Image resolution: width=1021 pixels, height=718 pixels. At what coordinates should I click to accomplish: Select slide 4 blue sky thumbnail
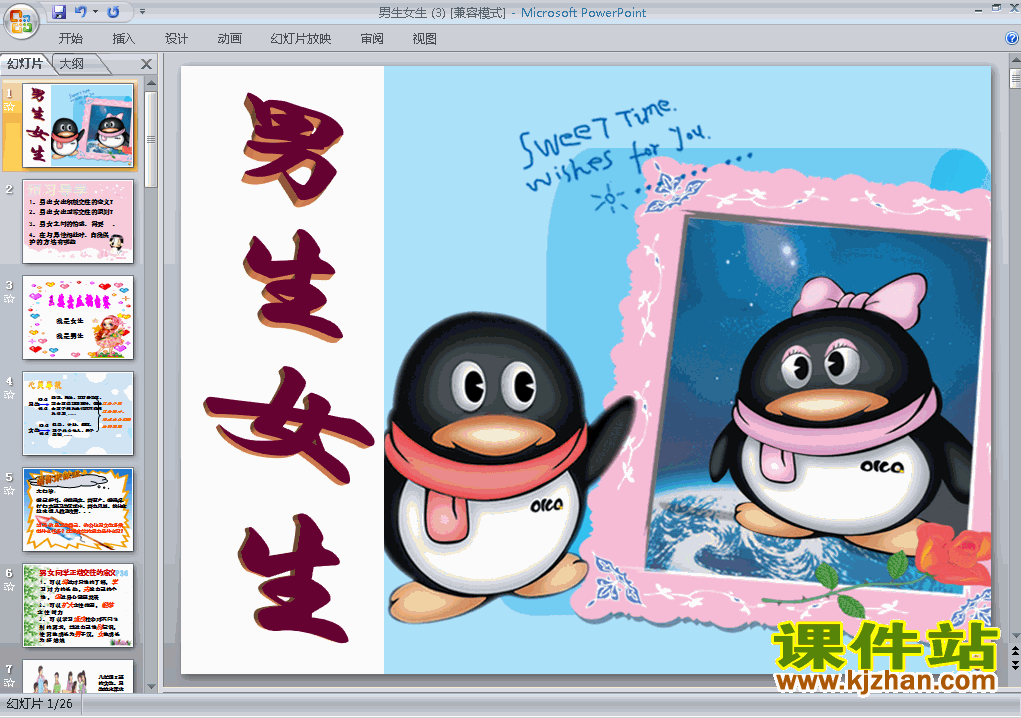[78, 413]
